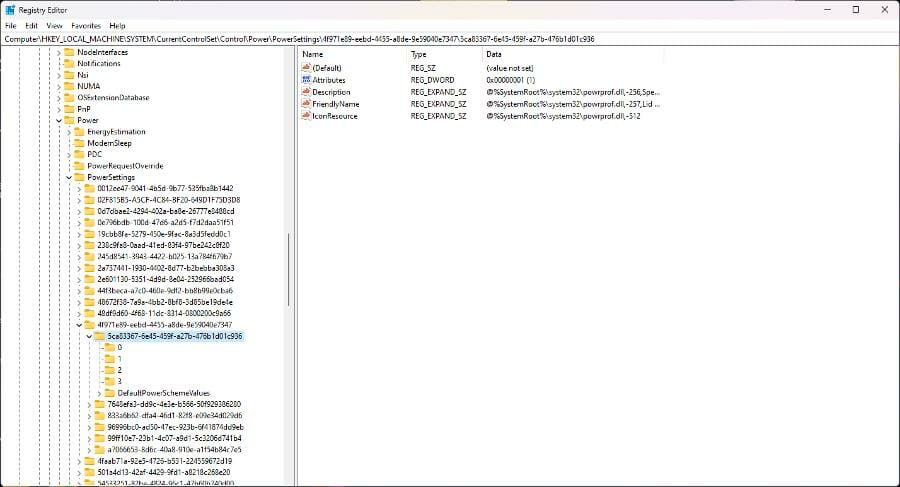
Task: Click the tree pane vertical scrollbar thumb
Action: (289, 270)
